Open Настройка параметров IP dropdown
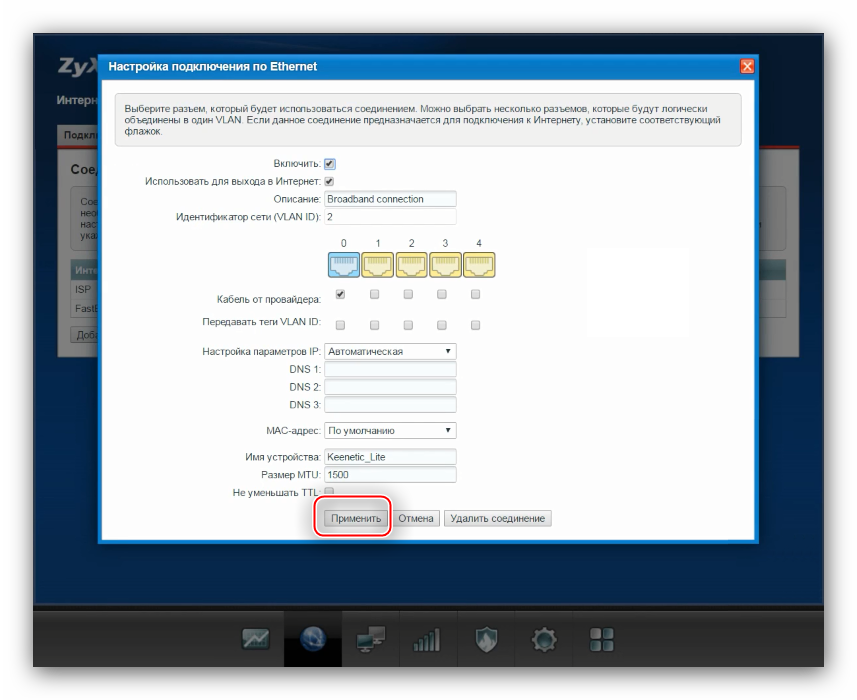857x700 pixels. pos(390,351)
